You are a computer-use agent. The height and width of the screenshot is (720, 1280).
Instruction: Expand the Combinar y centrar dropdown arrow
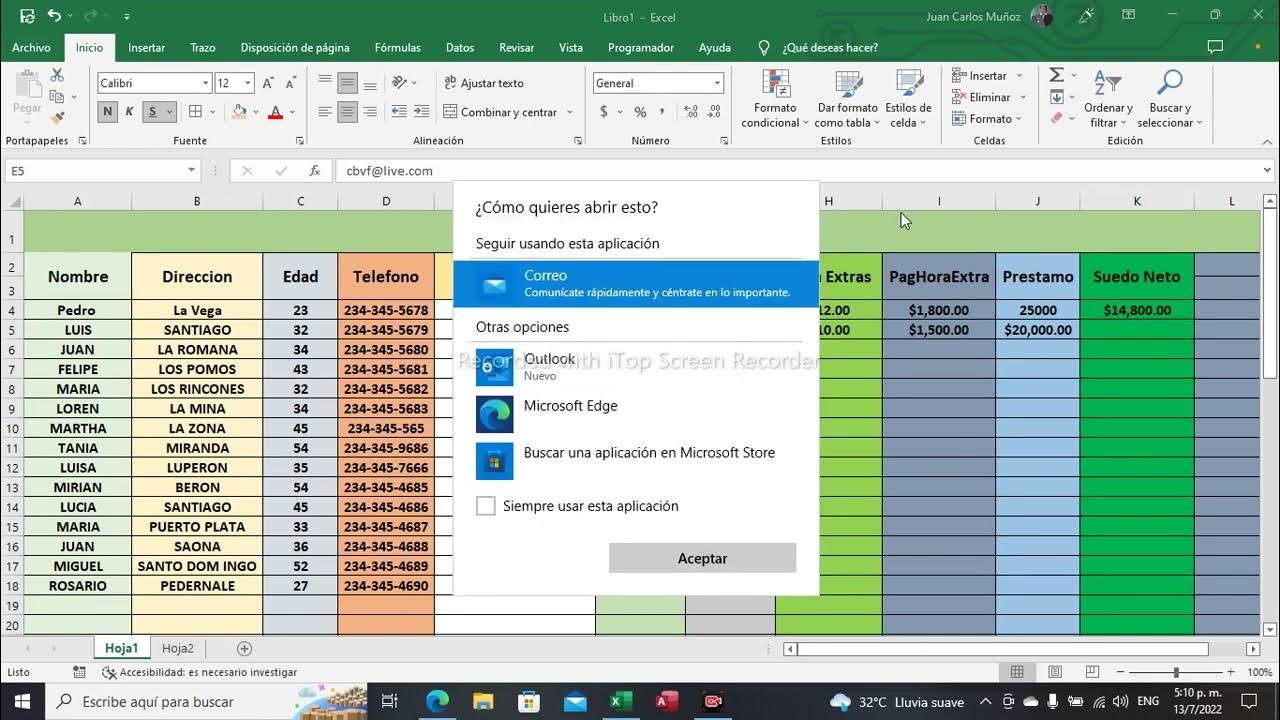point(569,112)
